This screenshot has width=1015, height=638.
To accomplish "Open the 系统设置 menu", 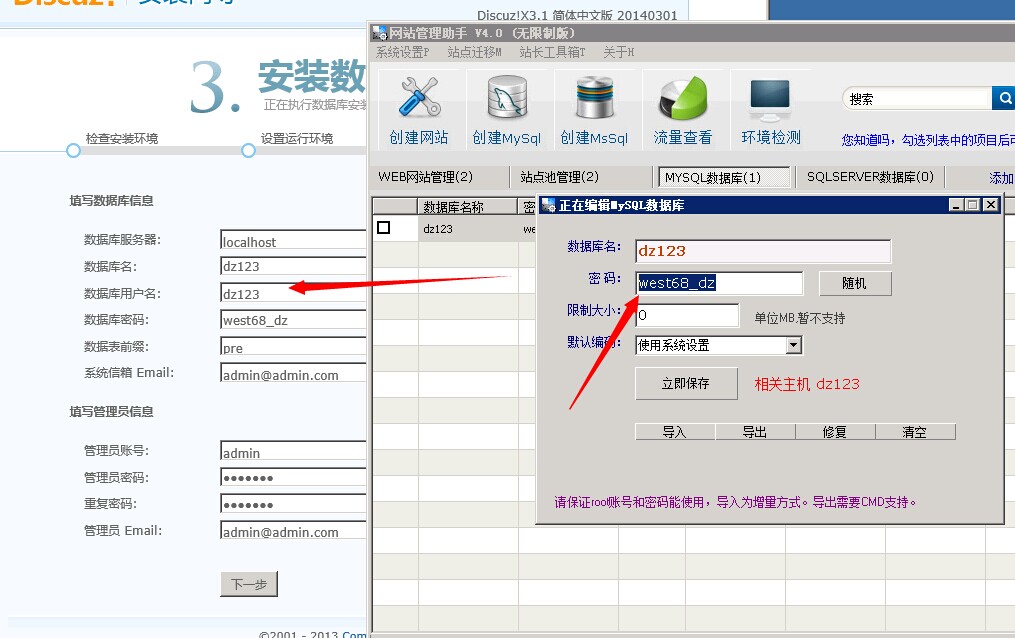I will click(x=402, y=52).
